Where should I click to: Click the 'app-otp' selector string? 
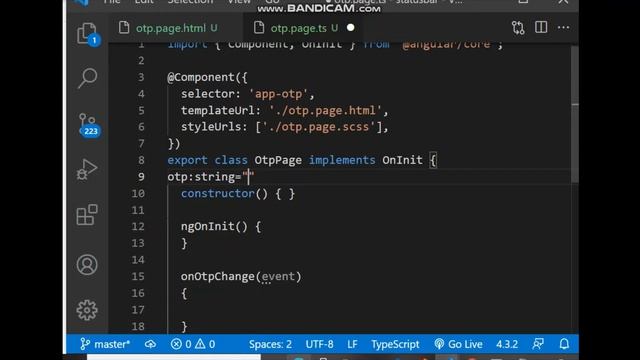[x=279, y=94]
